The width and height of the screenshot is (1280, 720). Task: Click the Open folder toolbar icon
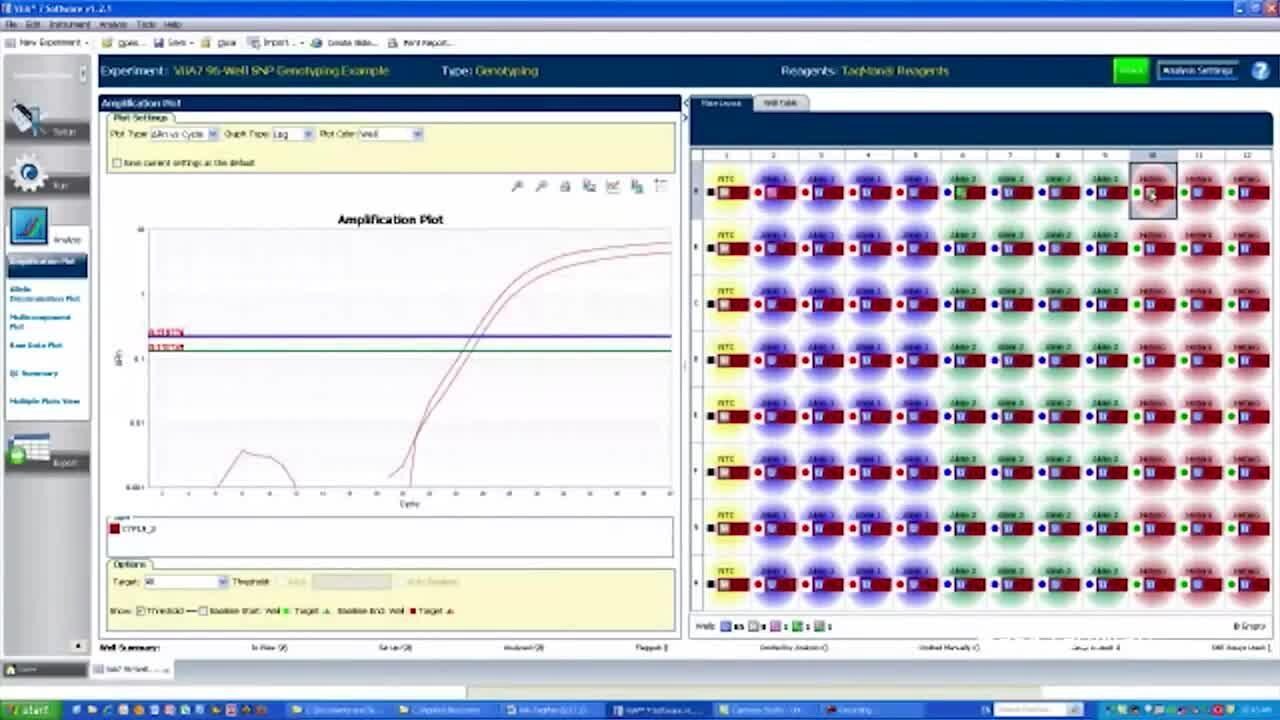(x=125, y=43)
